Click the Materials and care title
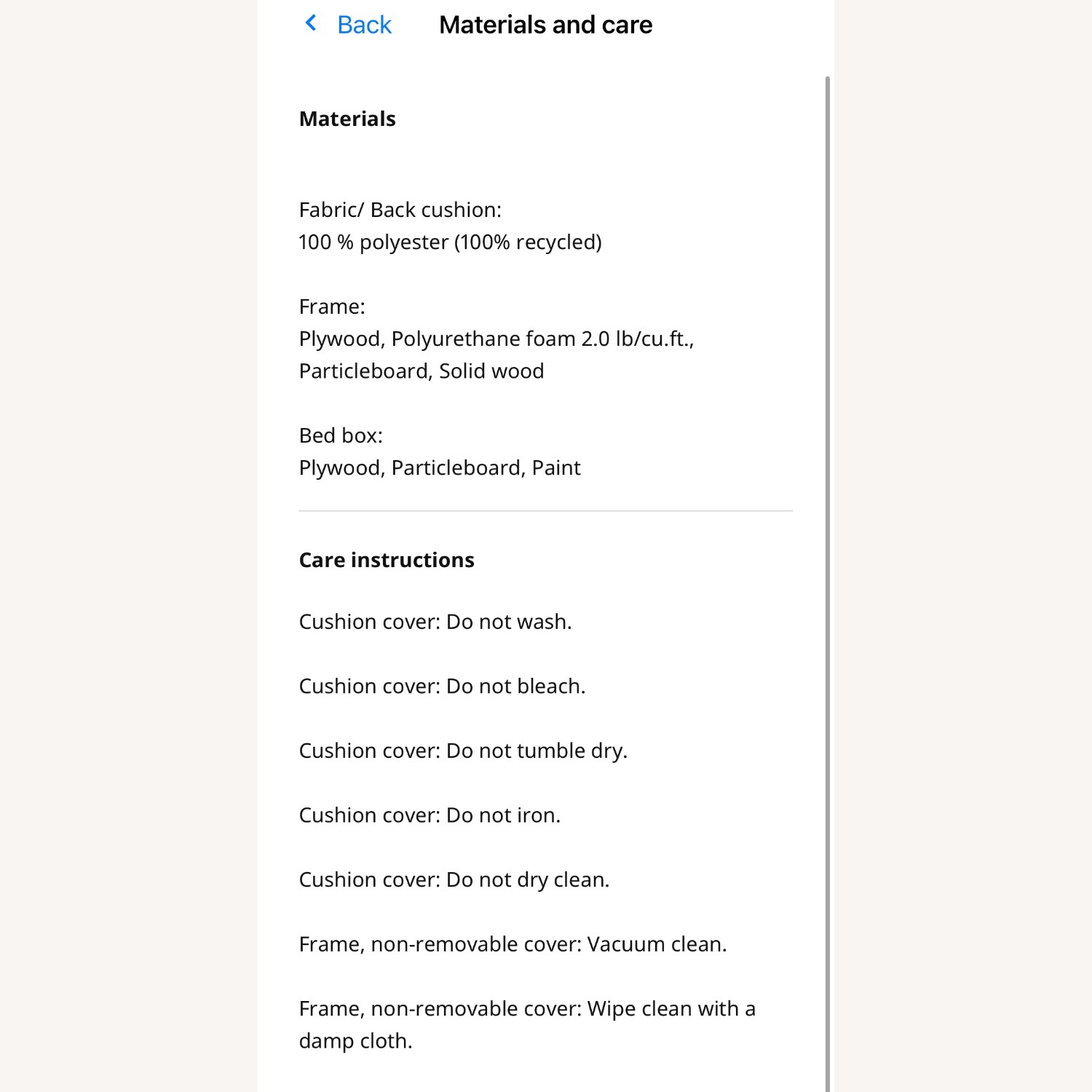 point(545,25)
